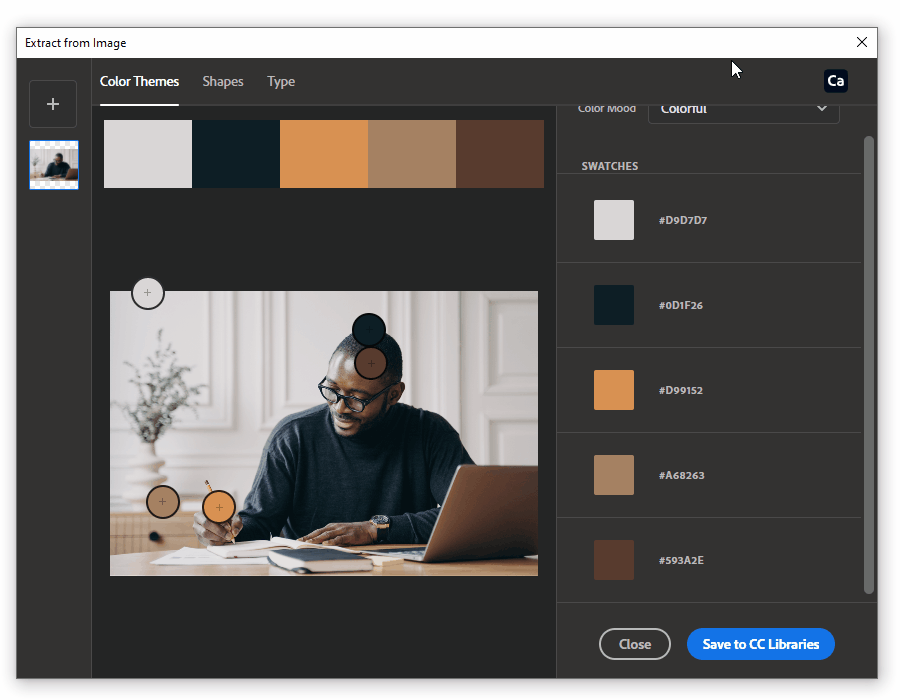The image size is (900, 700).
Task: Add a new image with plus button
Action: [53, 104]
